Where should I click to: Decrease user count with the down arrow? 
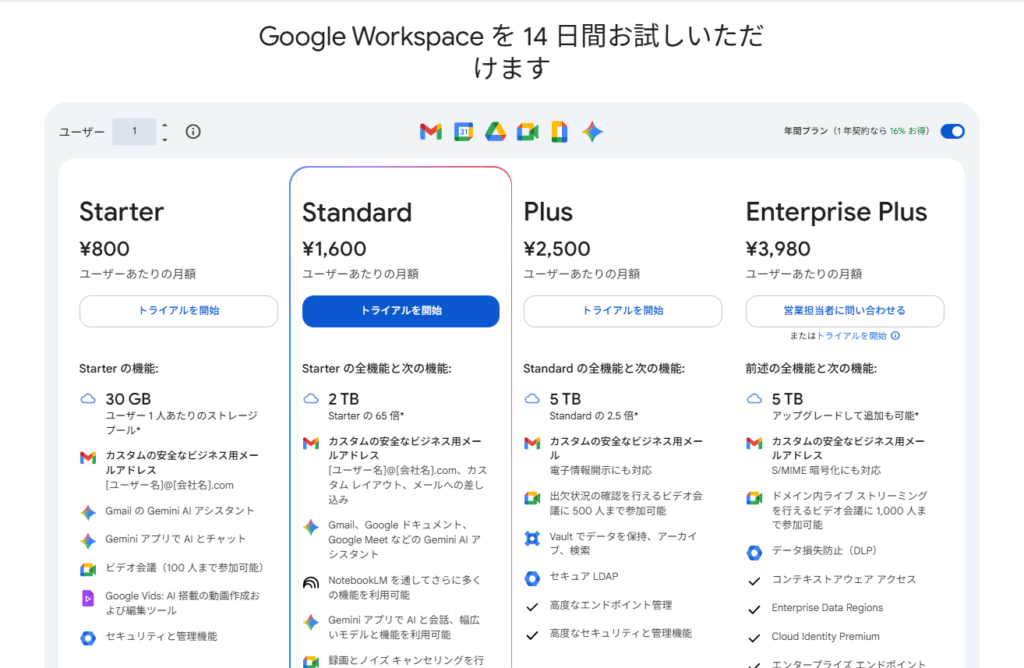[x=165, y=139]
